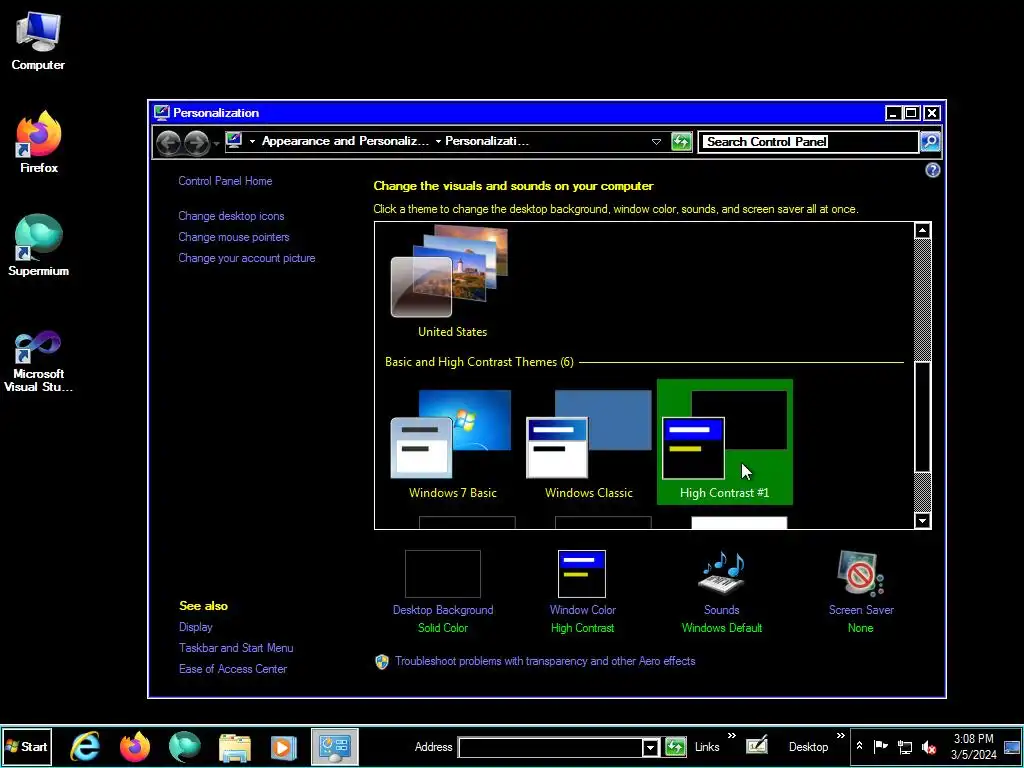Screen dimensions: 1024x768
Task: Select the Supermium desktop shortcut
Action: tap(39, 246)
